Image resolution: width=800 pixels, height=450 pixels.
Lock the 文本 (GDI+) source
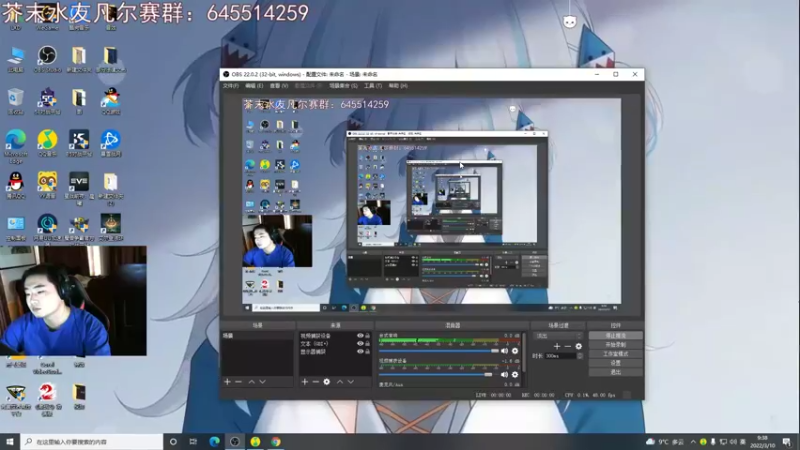(367, 344)
